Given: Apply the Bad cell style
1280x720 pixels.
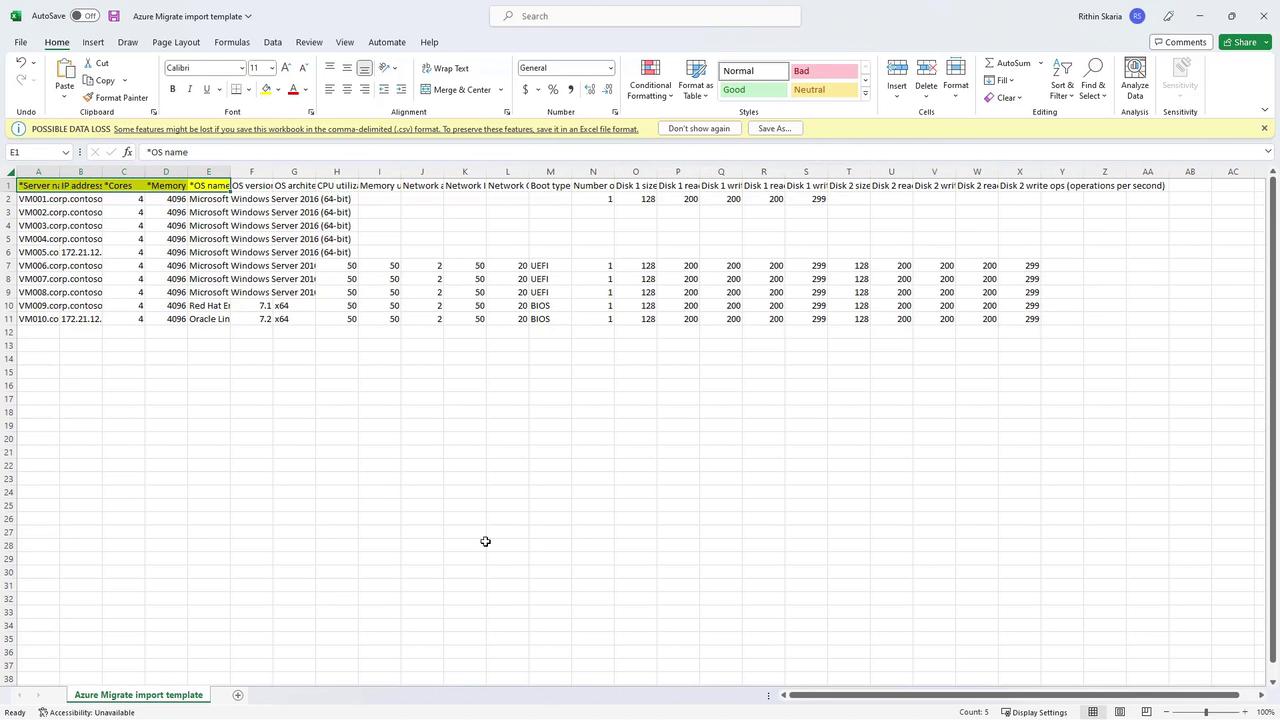Looking at the screenshot, I should tap(824, 71).
